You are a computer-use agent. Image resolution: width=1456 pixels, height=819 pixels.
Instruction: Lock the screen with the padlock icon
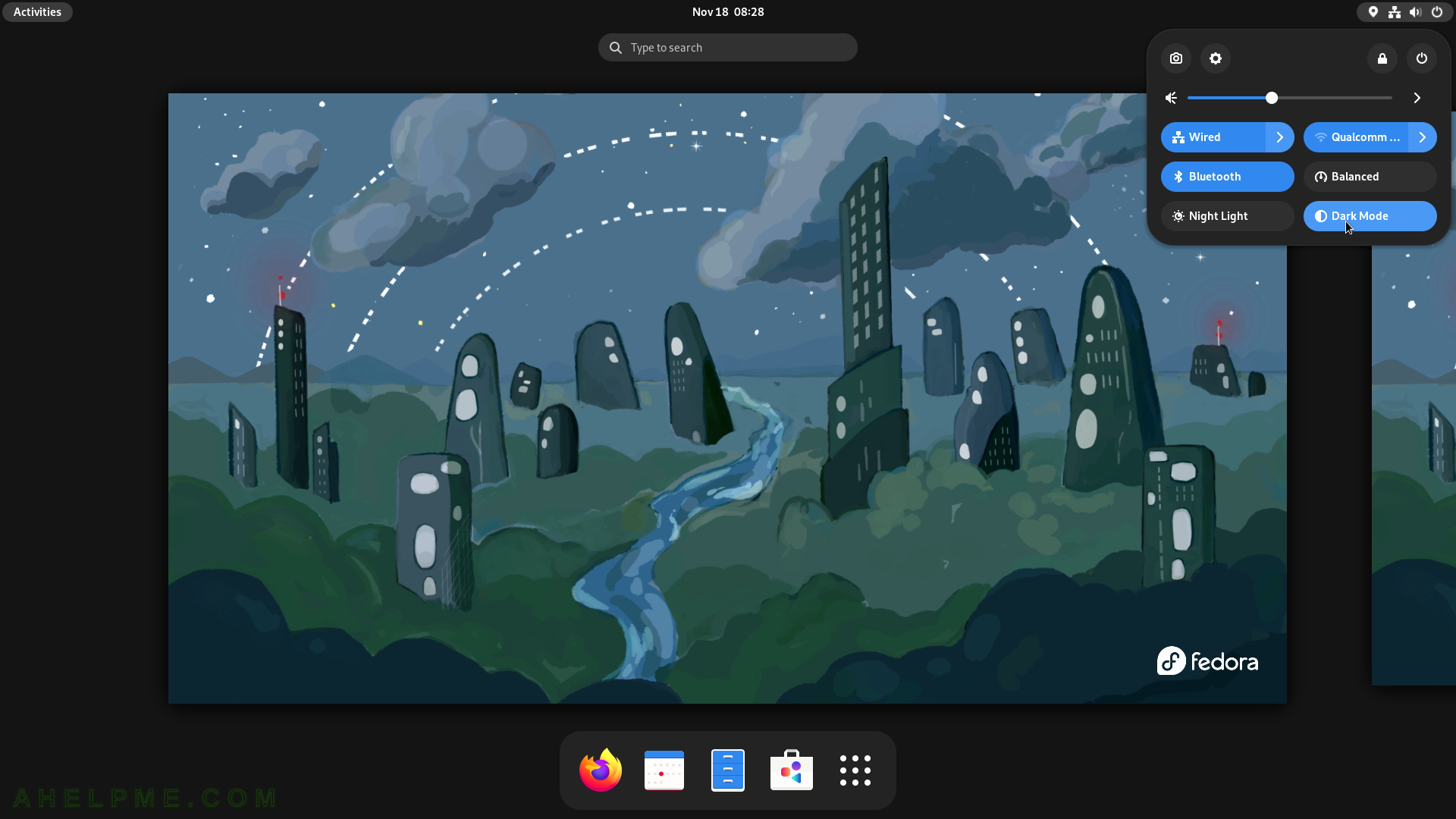(1382, 58)
